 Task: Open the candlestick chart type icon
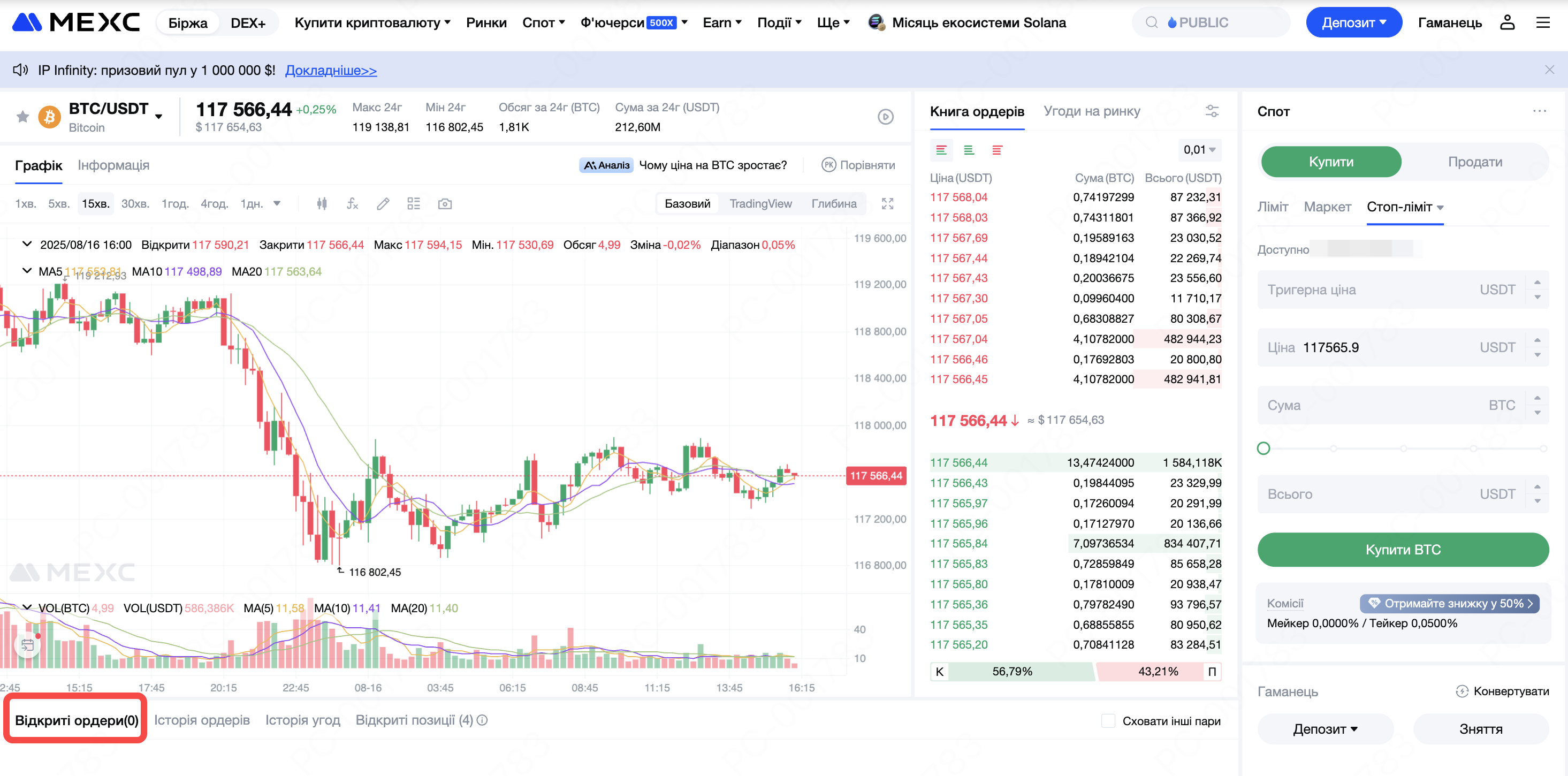(322, 204)
